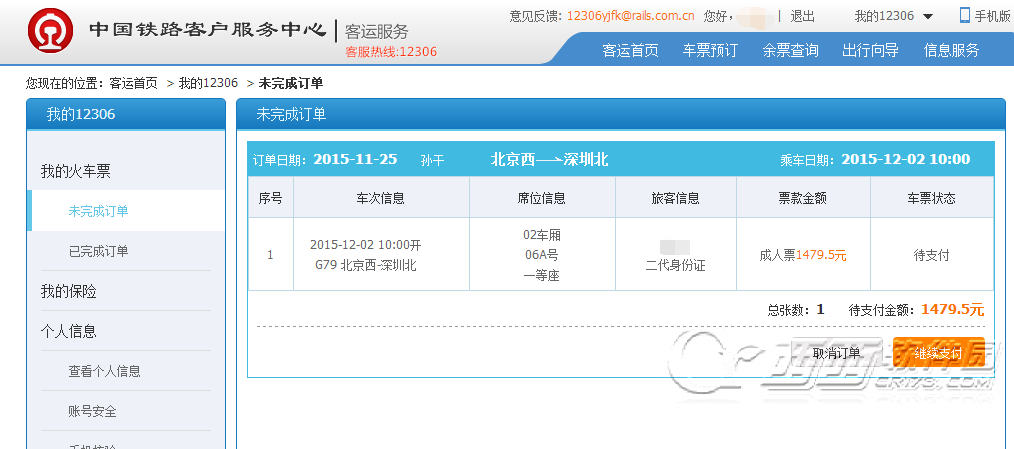Click the seat number 06A号

(x=541, y=255)
